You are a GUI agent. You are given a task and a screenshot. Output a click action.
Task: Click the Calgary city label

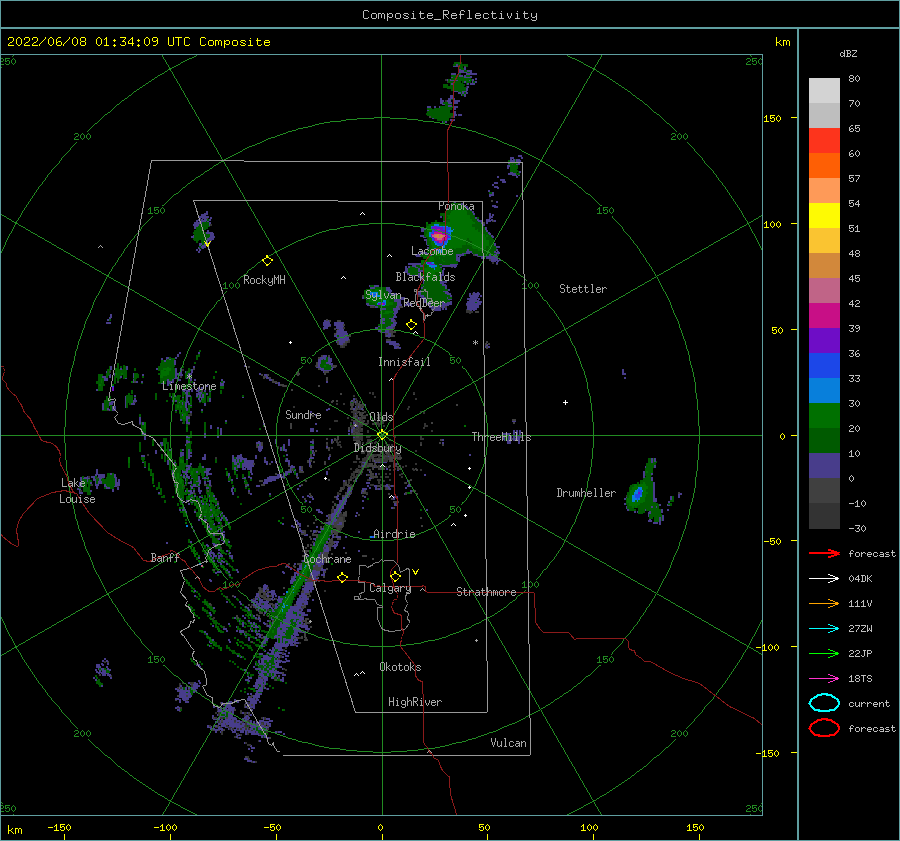coord(390,588)
